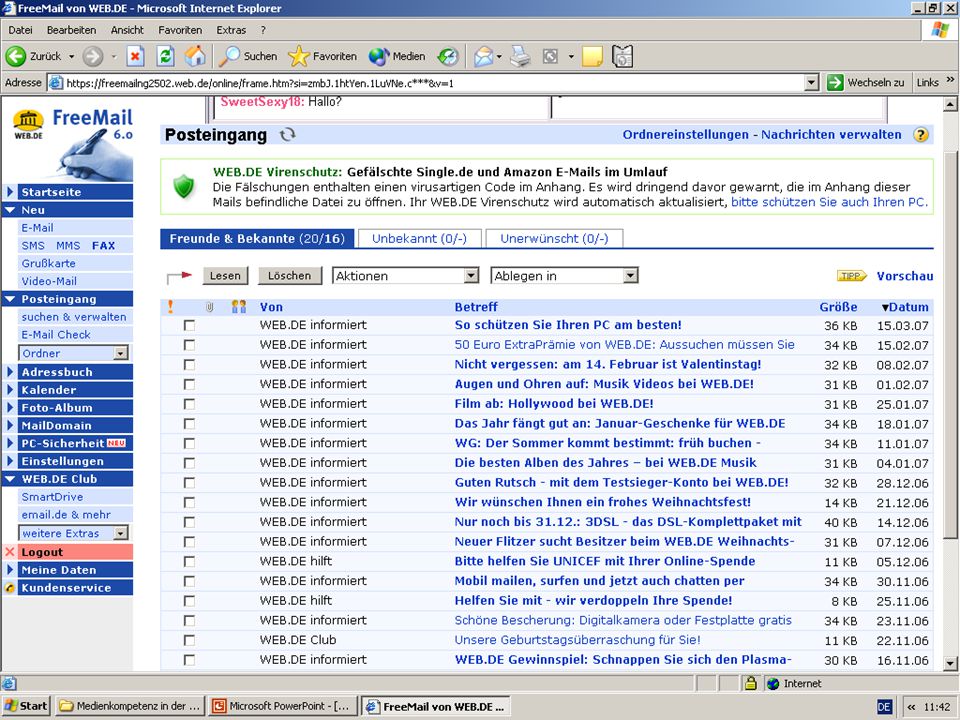
Task: Click the mail envelope toolbar icon
Action: [x=483, y=56]
